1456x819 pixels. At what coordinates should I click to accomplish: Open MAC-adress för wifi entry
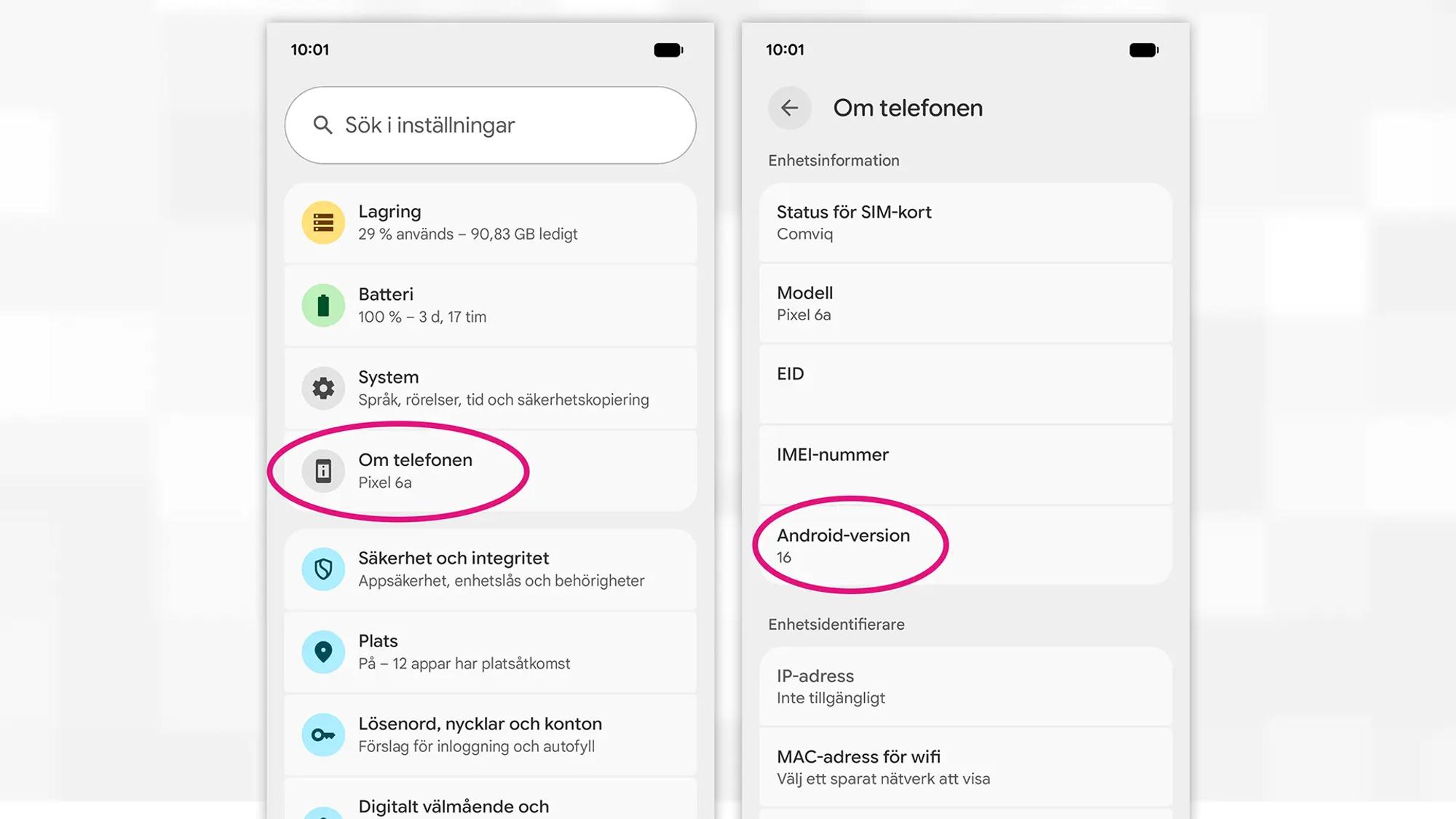965,767
